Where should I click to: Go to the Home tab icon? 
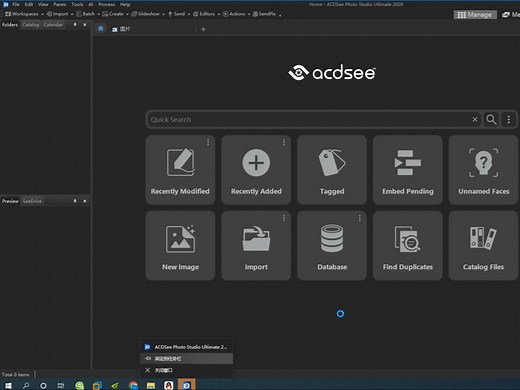click(101, 29)
